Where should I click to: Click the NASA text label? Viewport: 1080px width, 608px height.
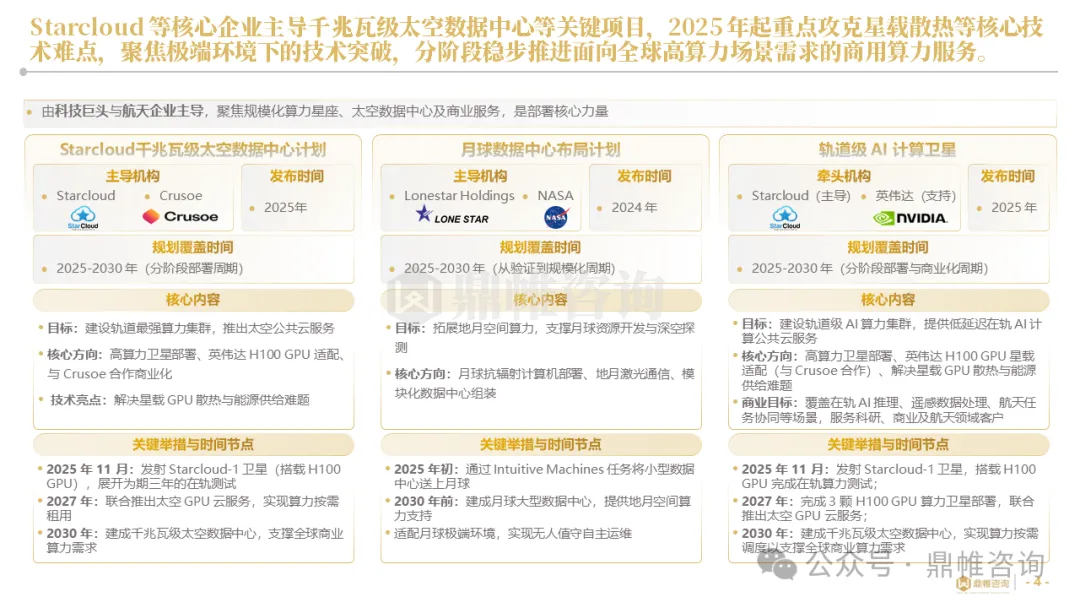coord(555,196)
